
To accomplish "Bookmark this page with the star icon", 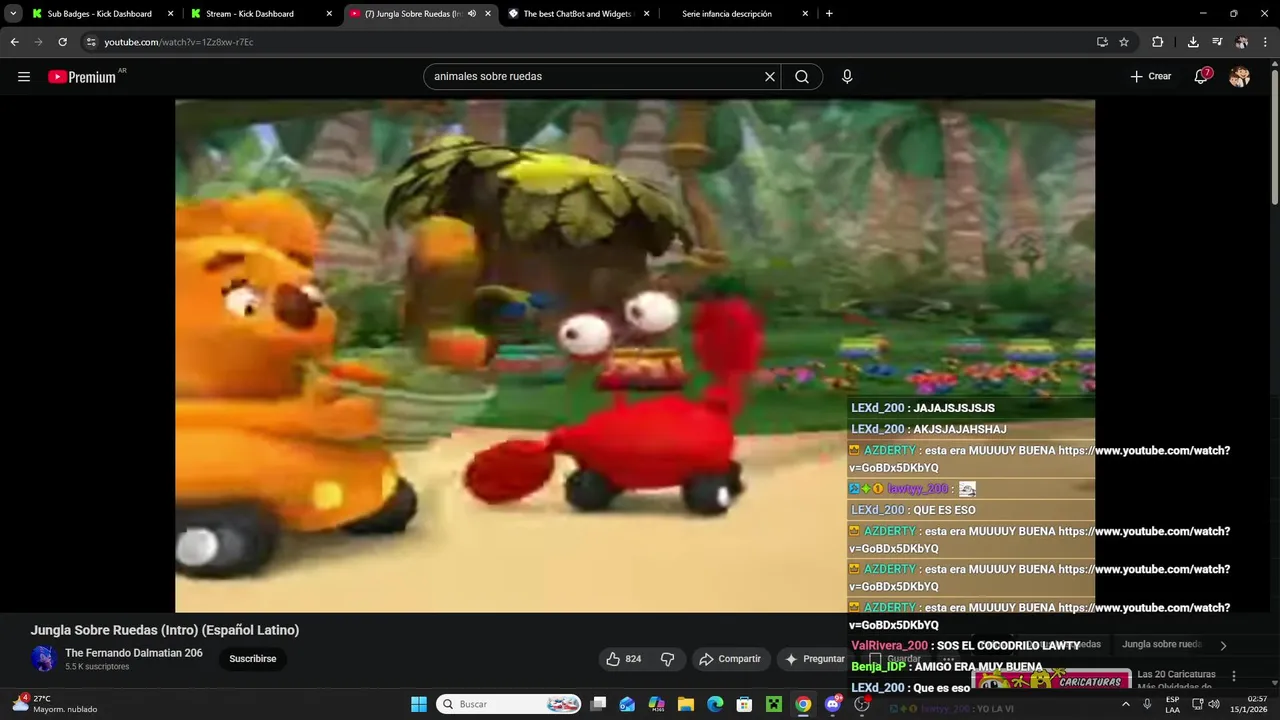I will coord(1124,42).
